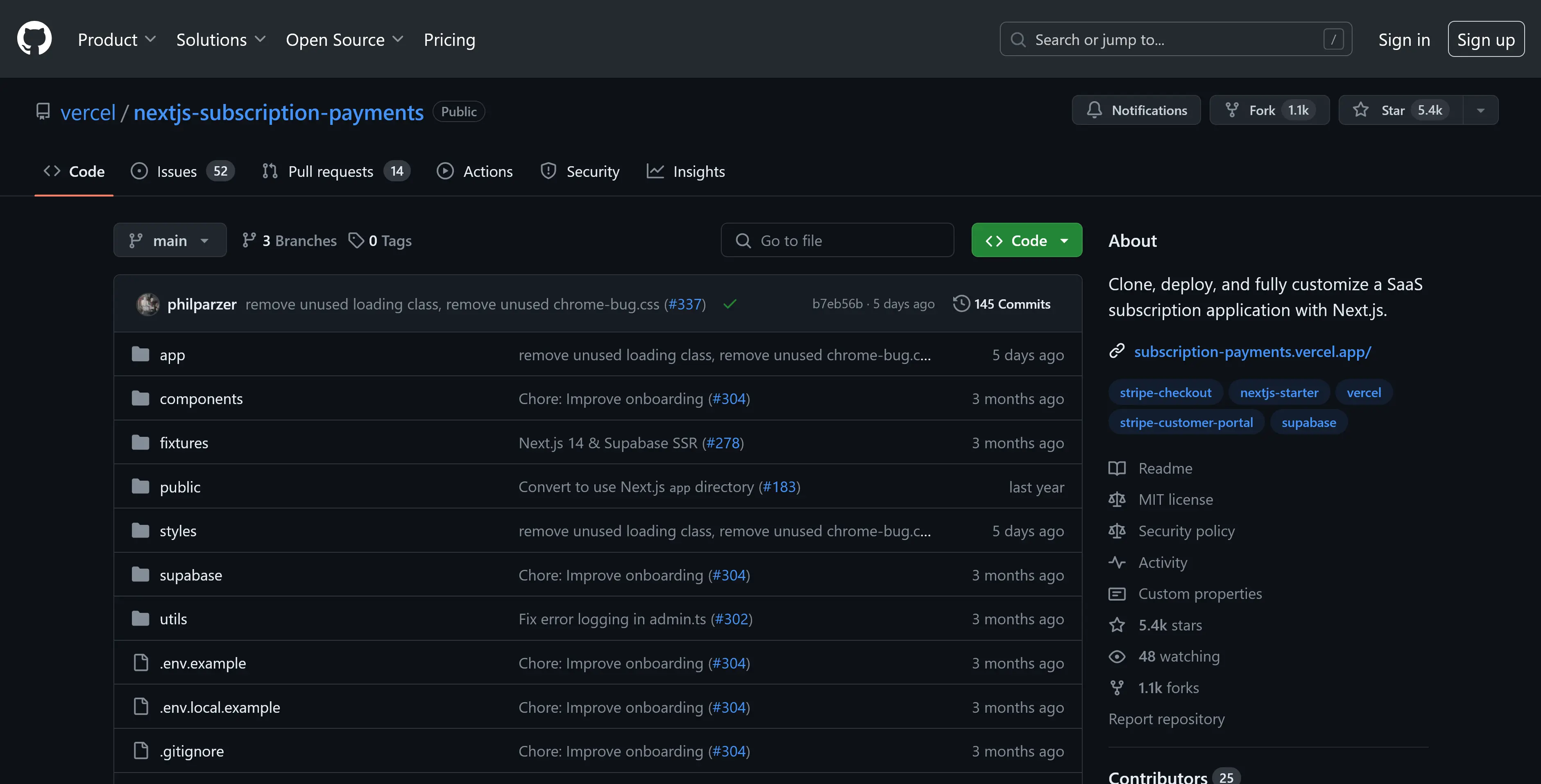Click the stripe-customer-portal topic tag
Image resolution: width=1541 pixels, height=784 pixels.
click(1186, 422)
